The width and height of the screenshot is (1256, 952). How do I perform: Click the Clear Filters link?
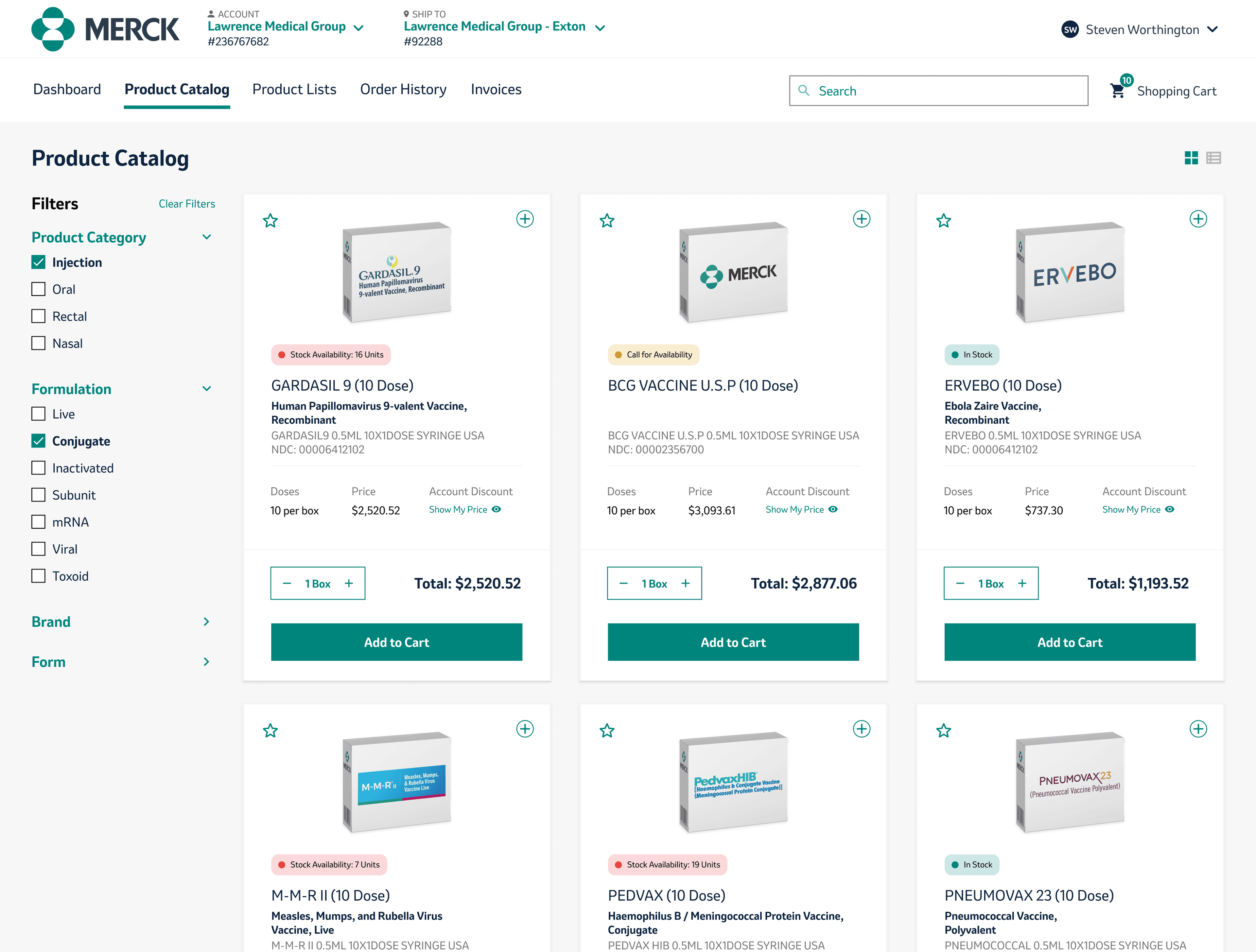(x=187, y=204)
